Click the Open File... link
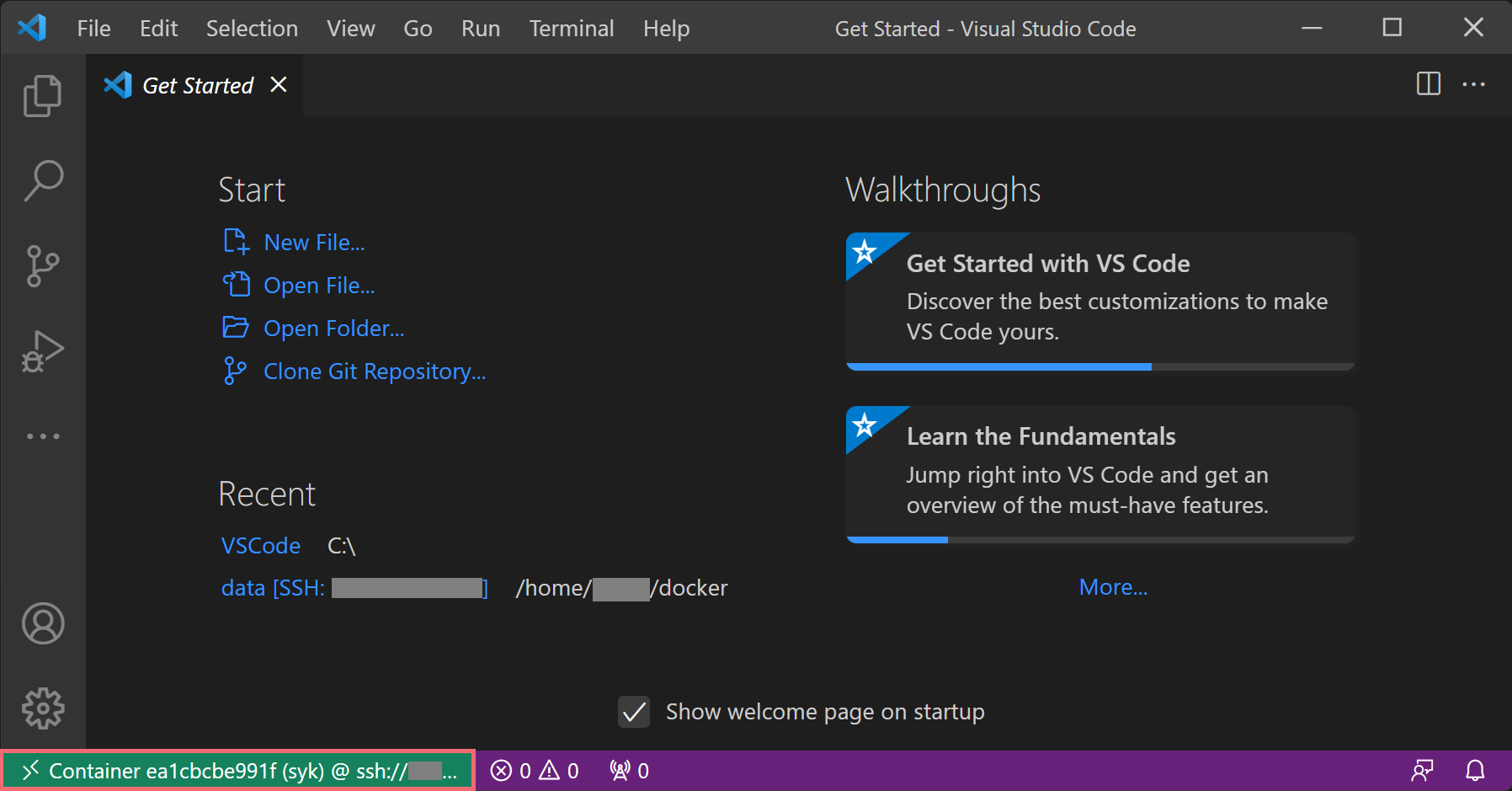 [319, 286]
